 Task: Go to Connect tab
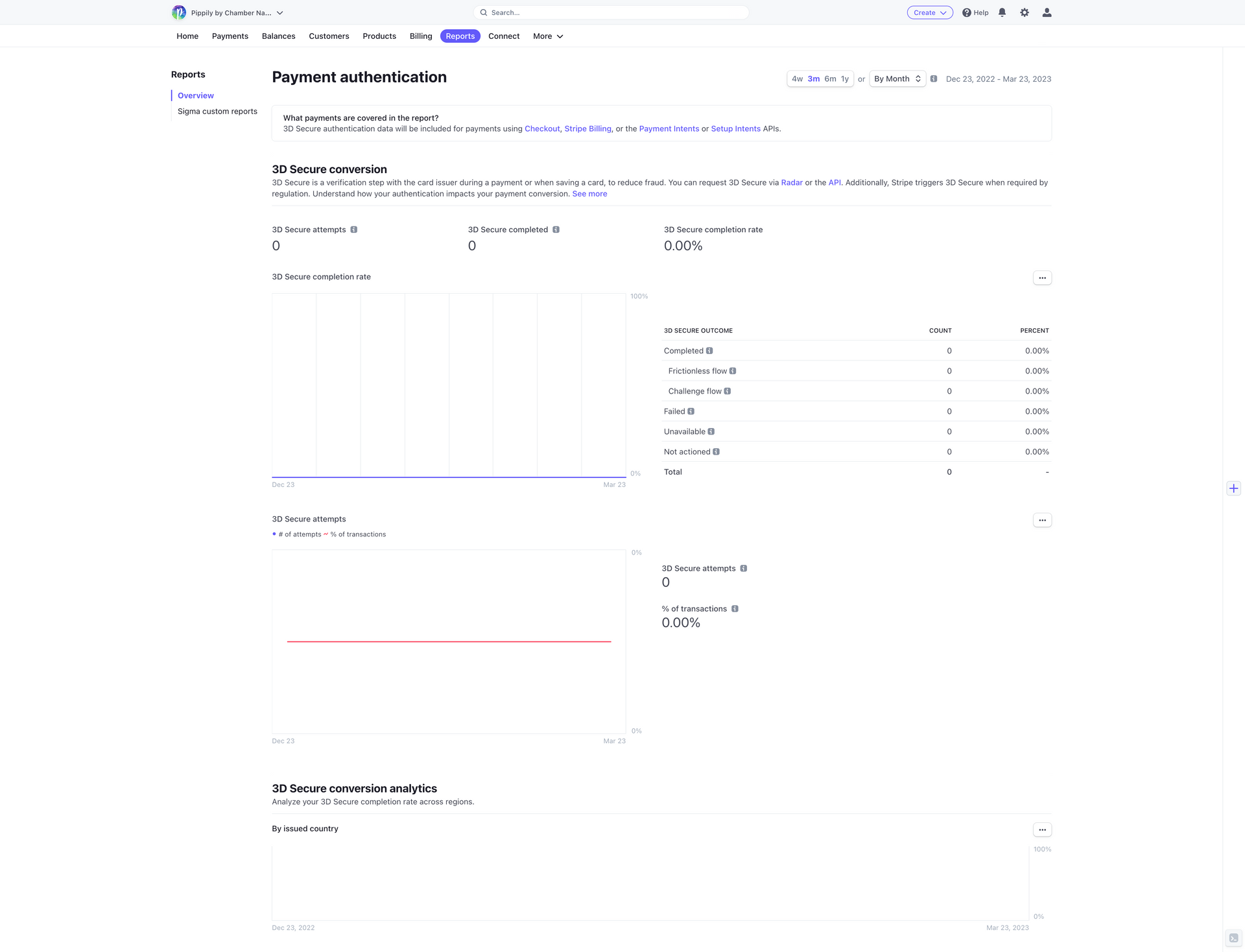[x=504, y=36]
